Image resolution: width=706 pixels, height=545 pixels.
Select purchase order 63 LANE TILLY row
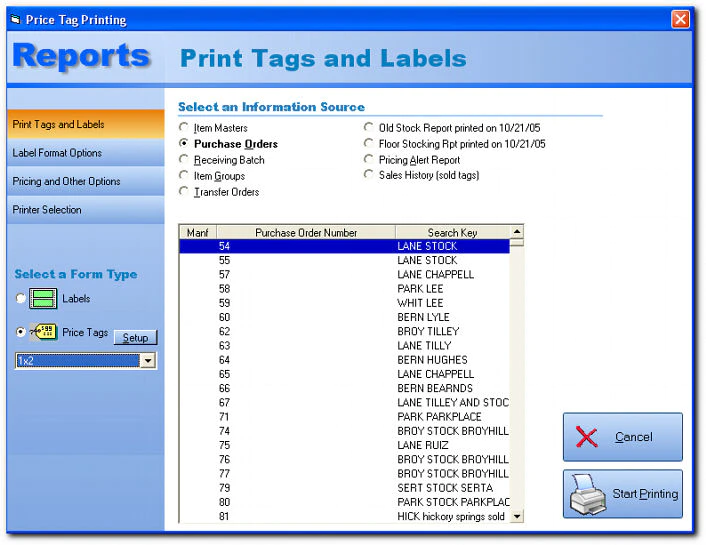344,345
